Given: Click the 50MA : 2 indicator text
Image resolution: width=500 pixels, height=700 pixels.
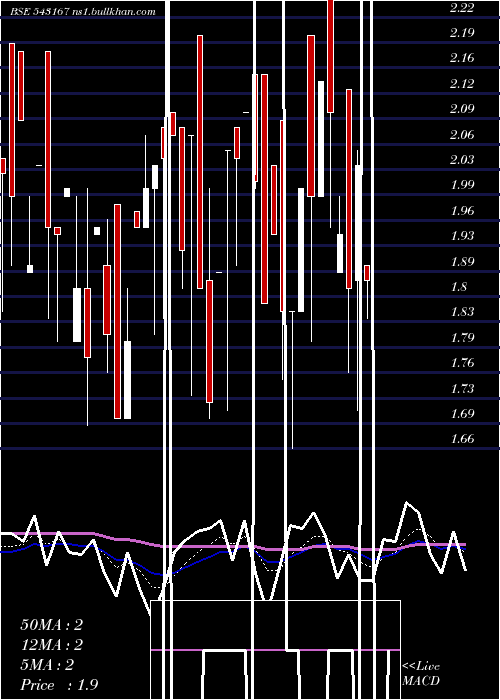Looking at the screenshot, I should coord(52,625).
